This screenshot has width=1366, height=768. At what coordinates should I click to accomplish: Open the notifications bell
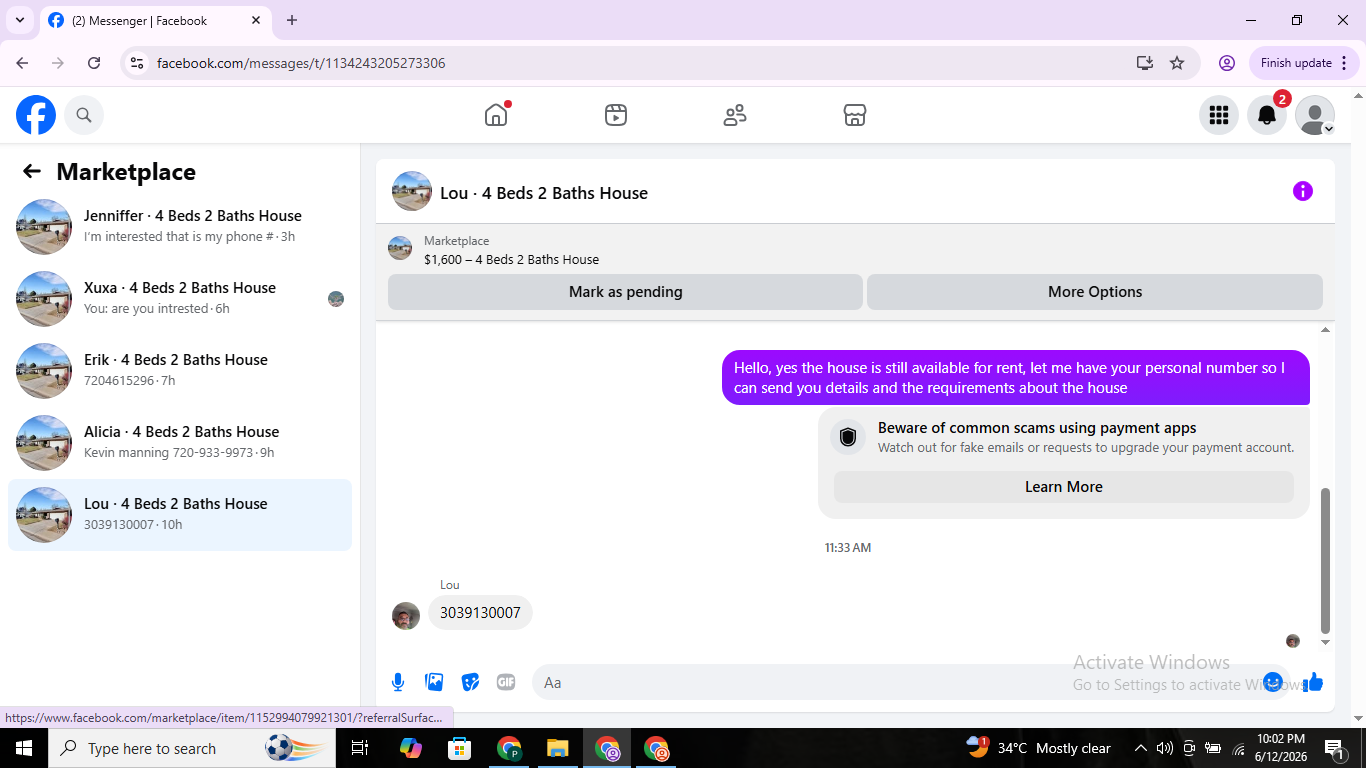click(x=1267, y=115)
